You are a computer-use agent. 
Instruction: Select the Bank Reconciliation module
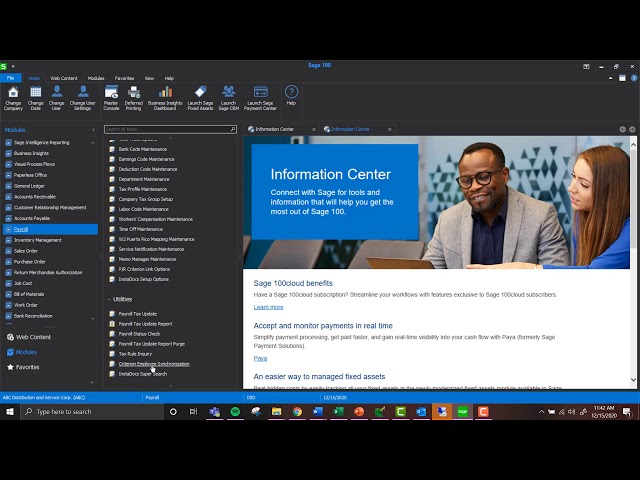[x=33, y=316]
